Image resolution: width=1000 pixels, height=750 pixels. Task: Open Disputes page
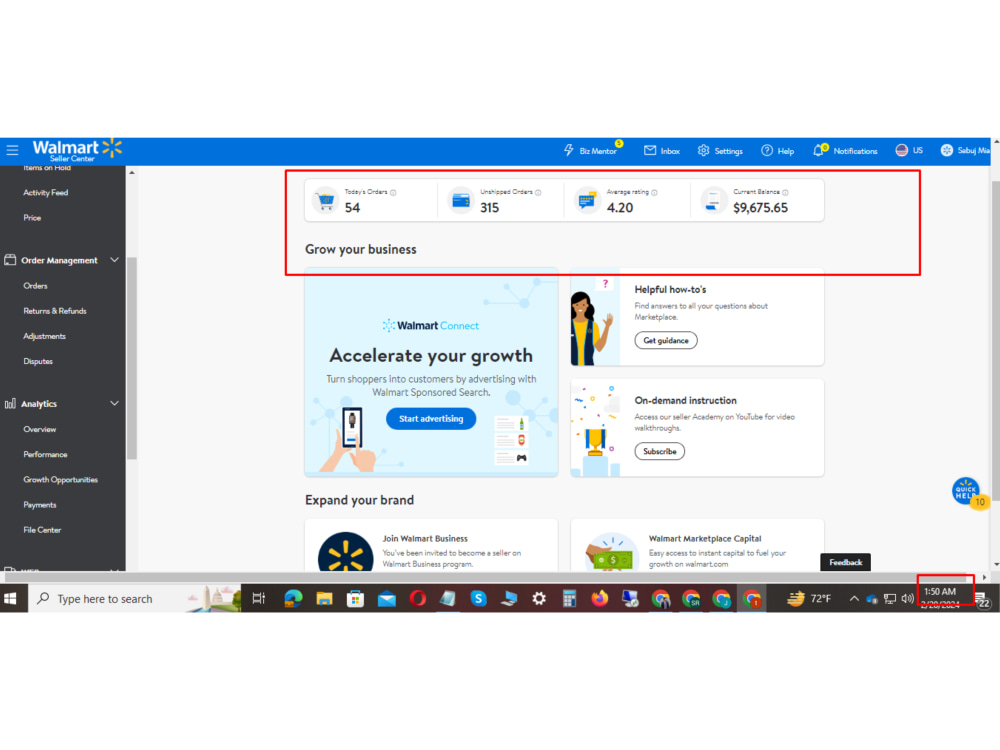[x=38, y=362]
